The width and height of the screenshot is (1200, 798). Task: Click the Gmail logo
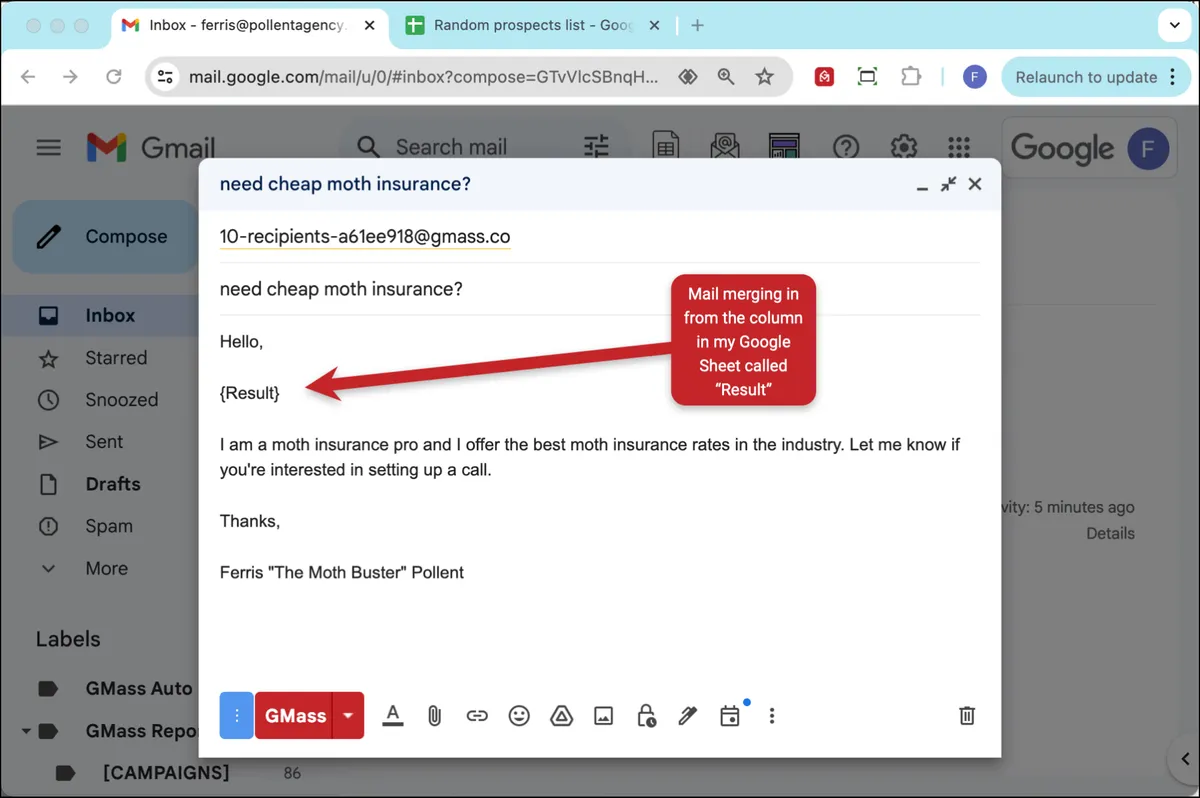pyautogui.click(x=150, y=148)
